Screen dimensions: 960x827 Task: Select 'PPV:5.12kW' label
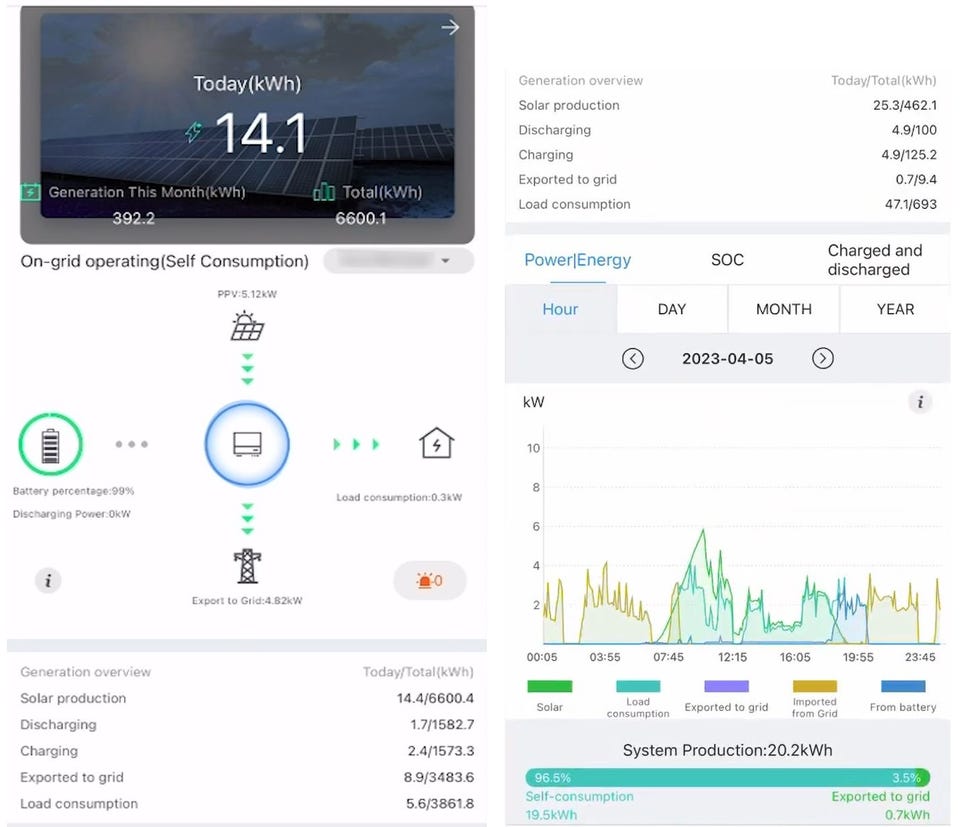[x=247, y=294]
